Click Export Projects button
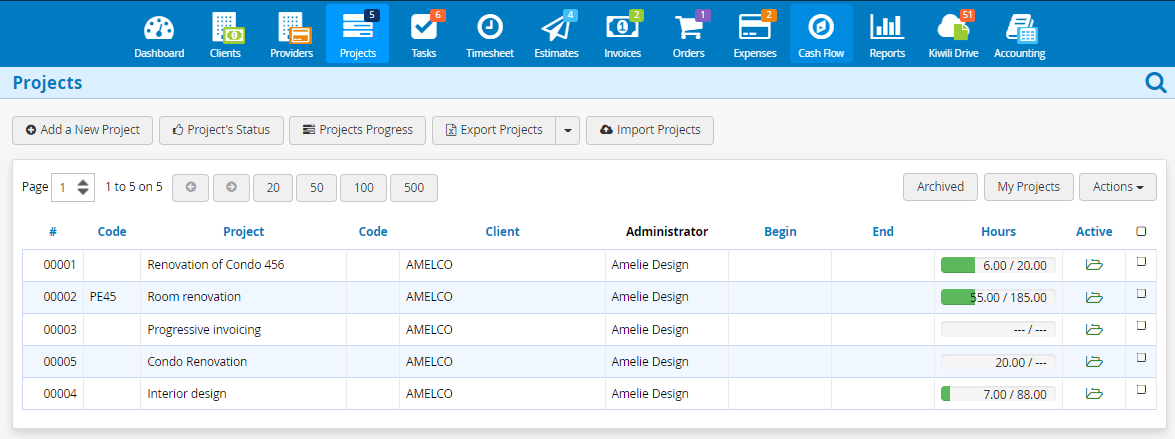The height and width of the screenshot is (439, 1175). point(494,130)
